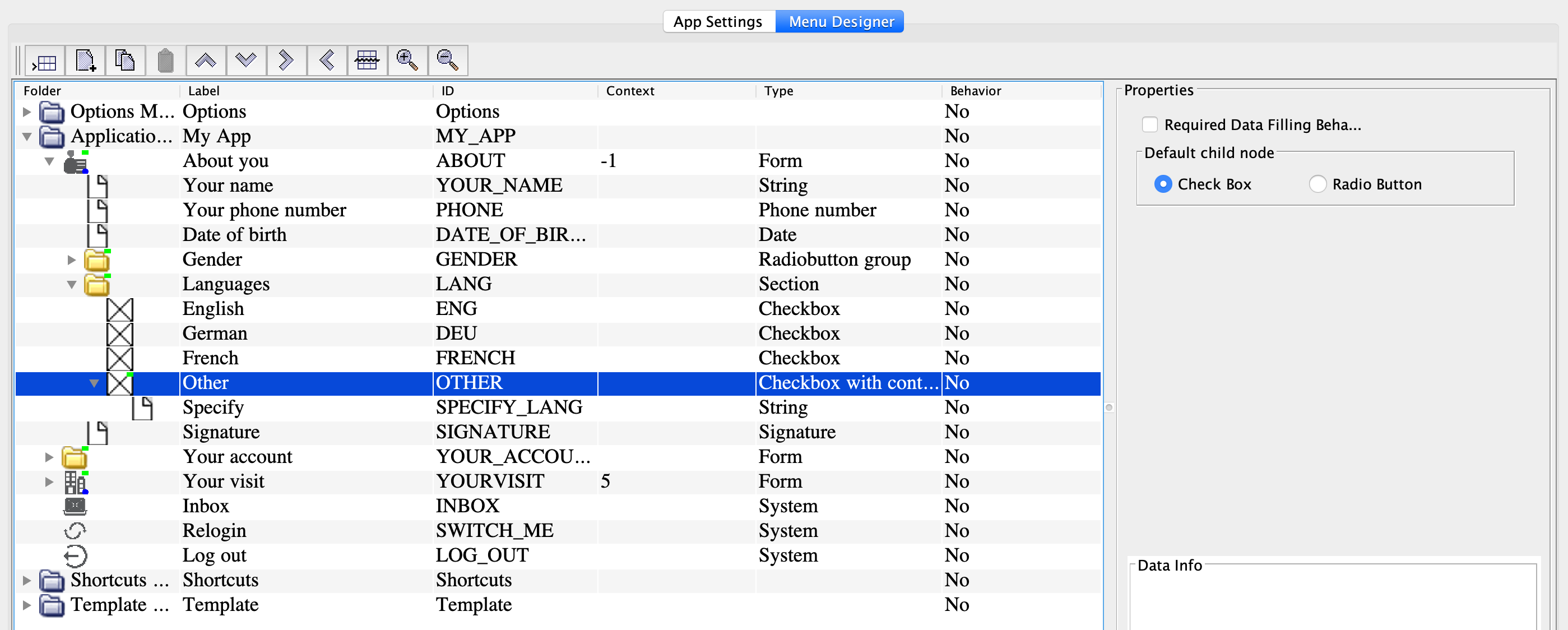Expand the Options Menu folder node
Image resolution: width=1568 pixels, height=630 pixels.
pyautogui.click(x=27, y=112)
